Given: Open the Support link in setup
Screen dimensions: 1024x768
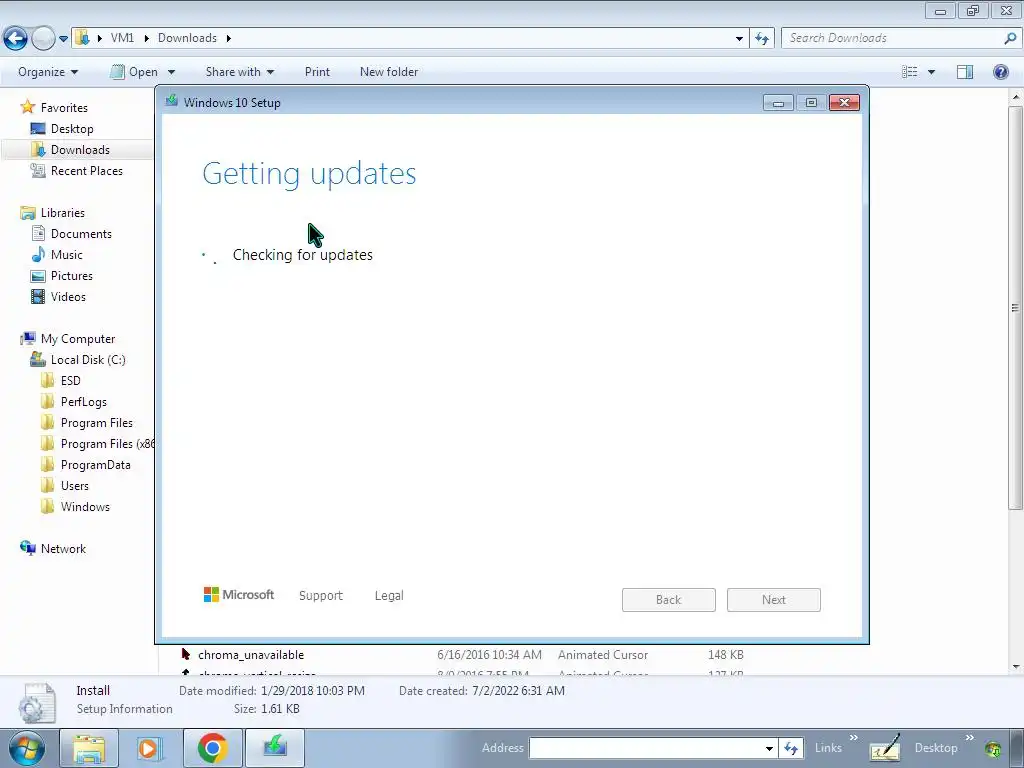Looking at the screenshot, I should click(x=321, y=596).
